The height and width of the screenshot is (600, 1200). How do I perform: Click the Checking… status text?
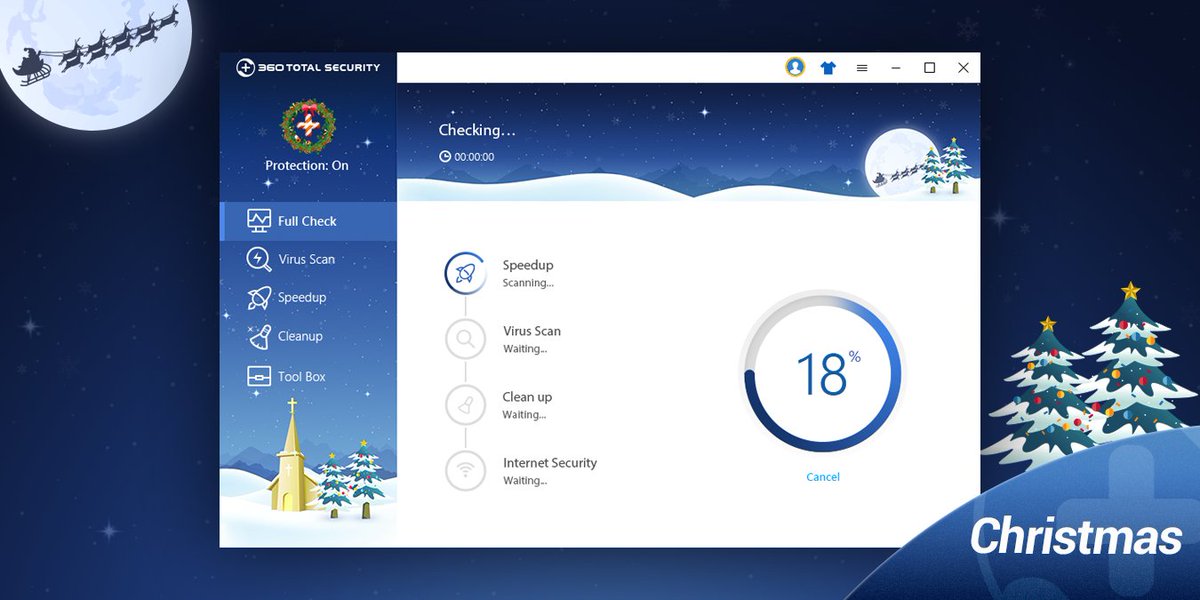pos(477,130)
